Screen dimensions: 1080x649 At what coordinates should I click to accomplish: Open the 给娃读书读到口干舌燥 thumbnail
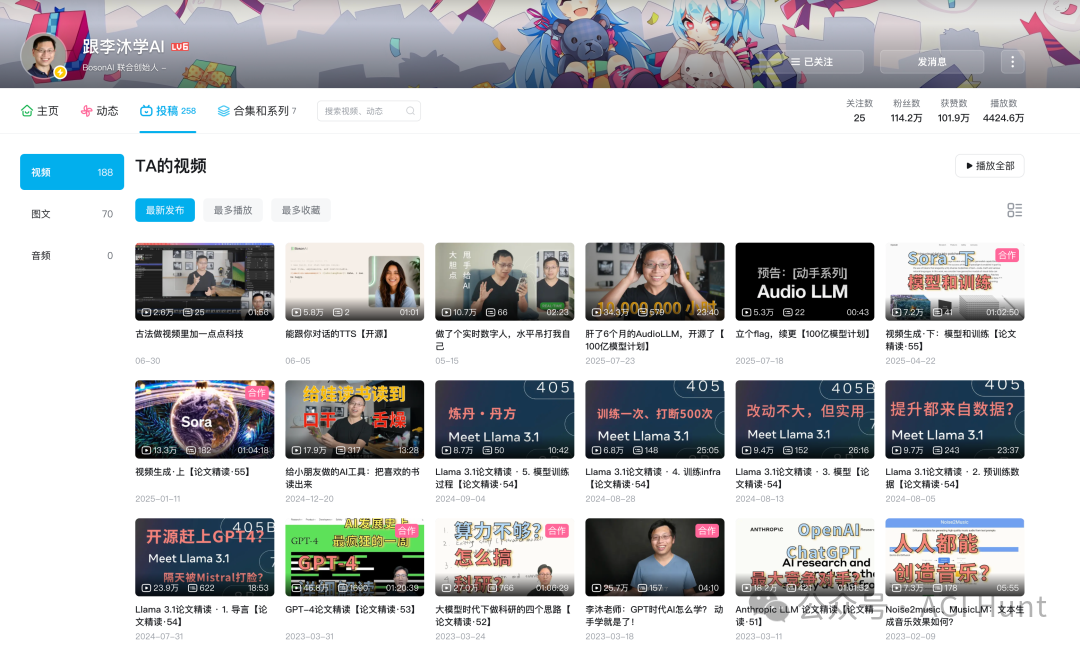pos(355,419)
